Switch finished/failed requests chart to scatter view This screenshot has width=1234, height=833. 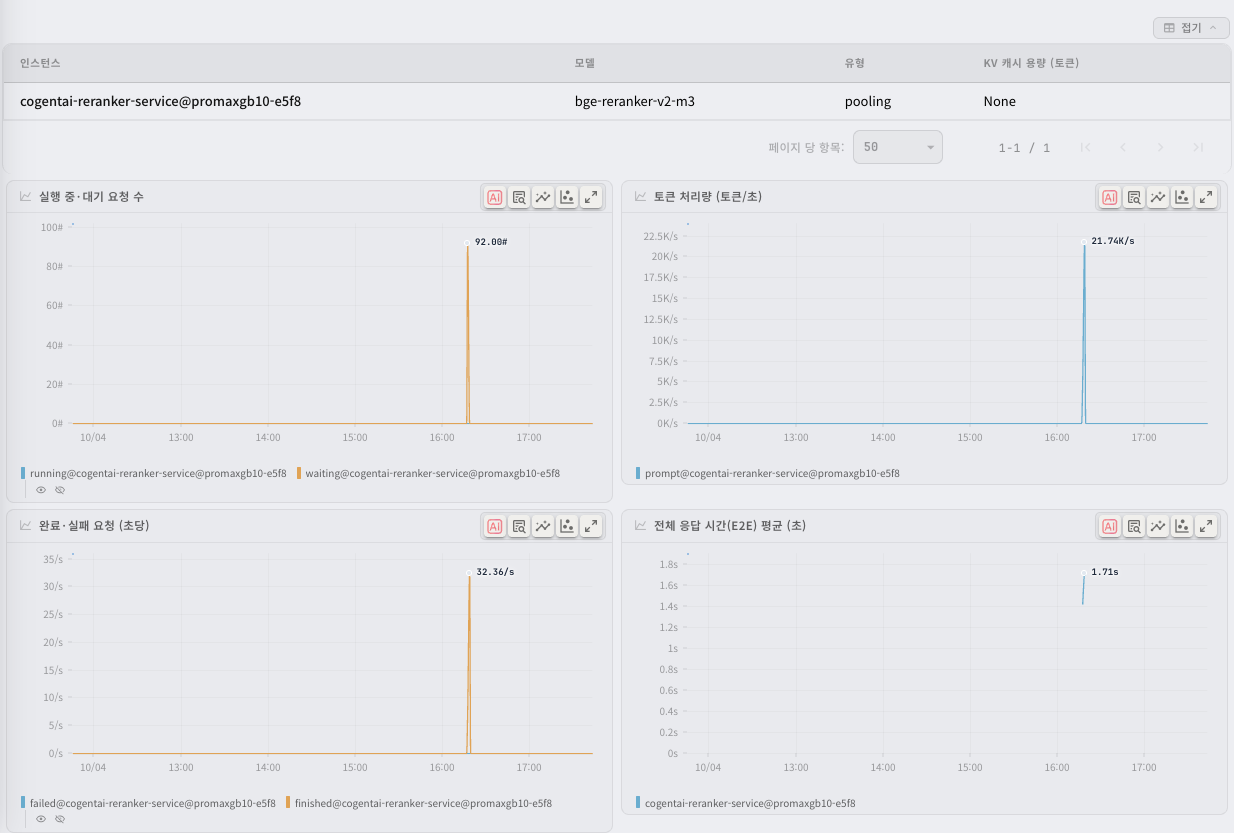pyautogui.click(x=567, y=526)
